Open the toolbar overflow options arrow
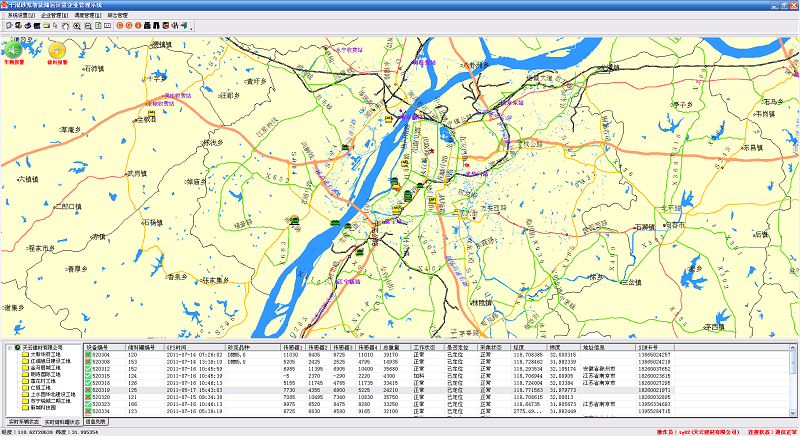800x436 pixels. [x=191, y=29]
